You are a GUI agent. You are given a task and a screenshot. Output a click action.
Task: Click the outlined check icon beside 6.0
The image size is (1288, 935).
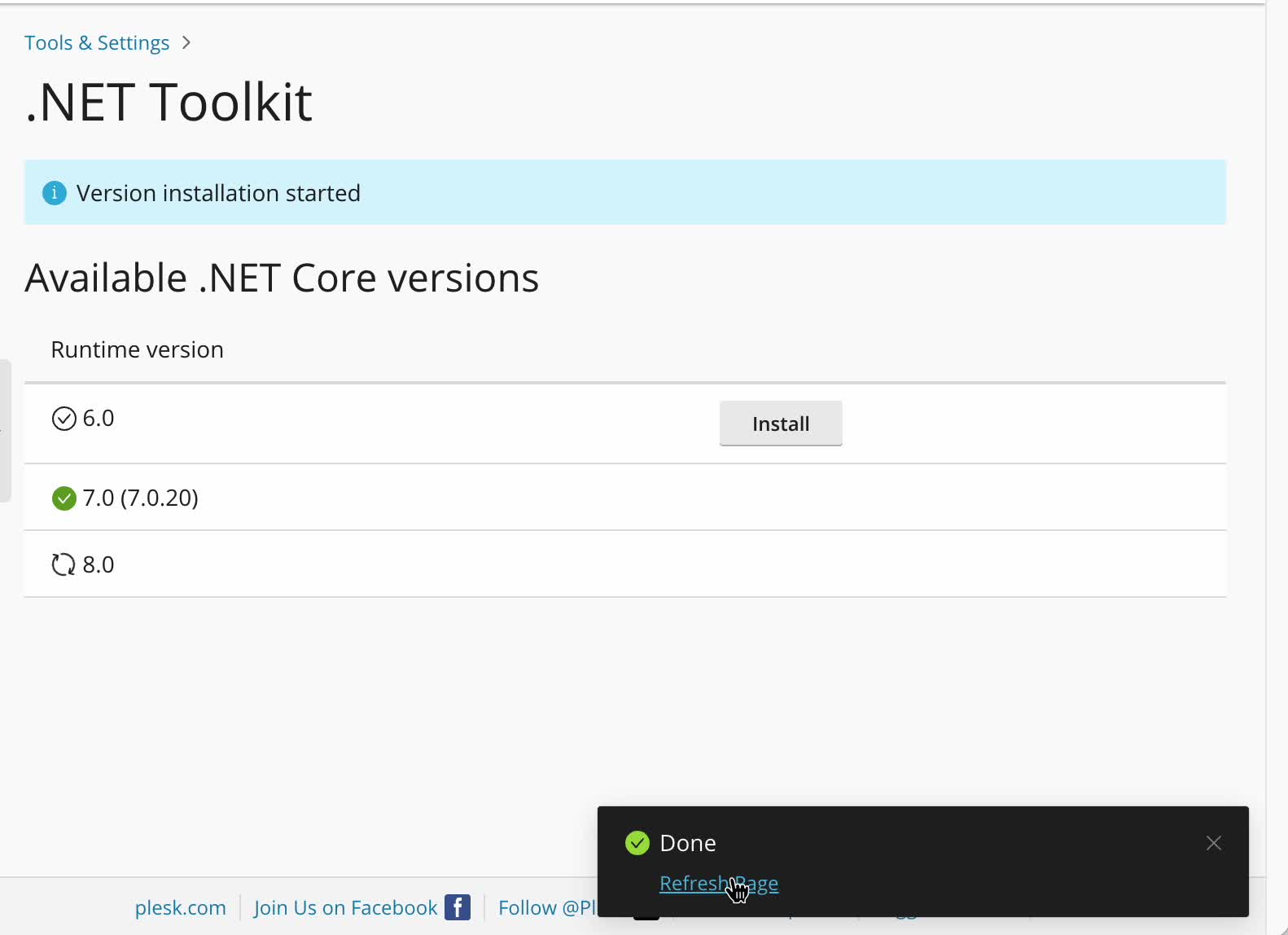[64, 419]
